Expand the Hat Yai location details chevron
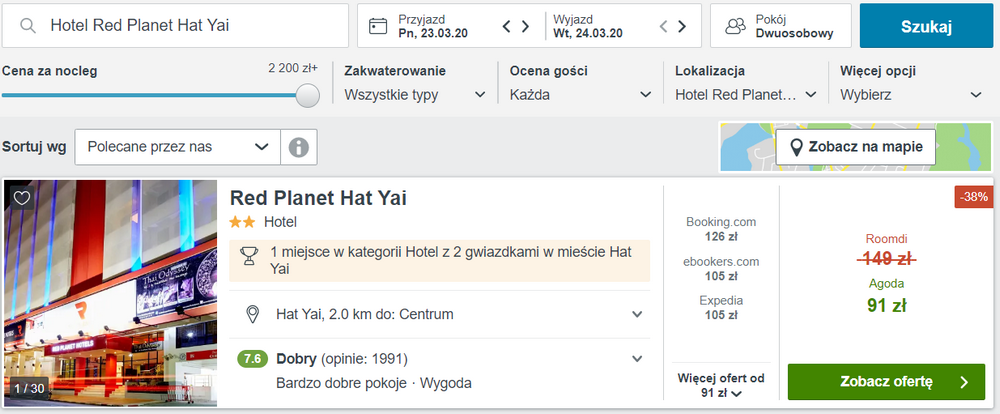Image resolution: width=1000 pixels, height=414 pixels. (636, 314)
